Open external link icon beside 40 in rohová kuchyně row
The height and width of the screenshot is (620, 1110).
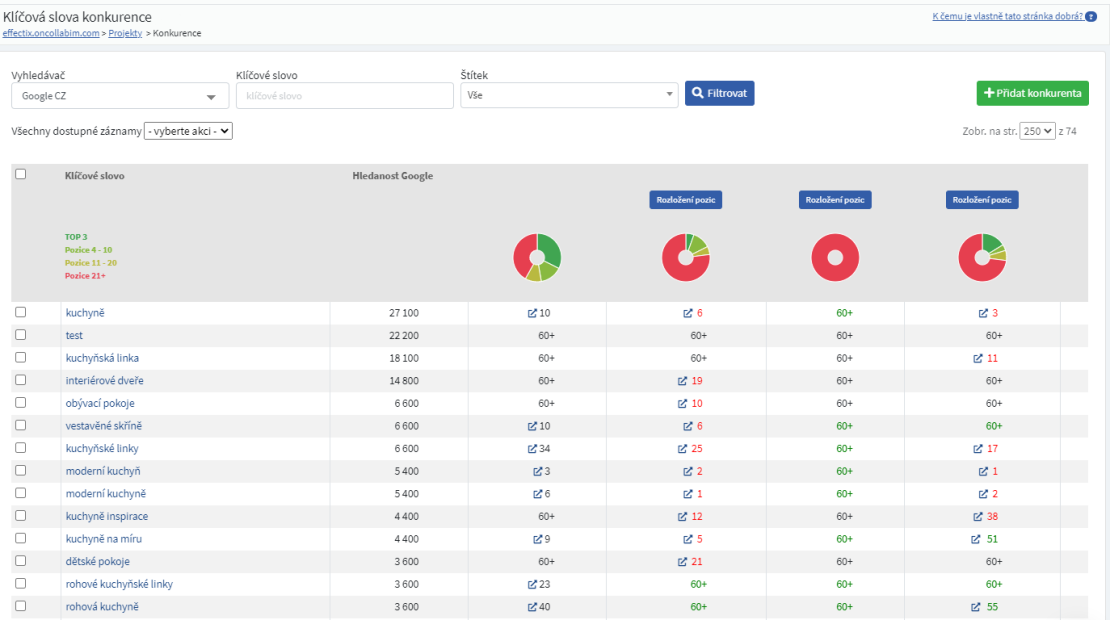click(532, 607)
